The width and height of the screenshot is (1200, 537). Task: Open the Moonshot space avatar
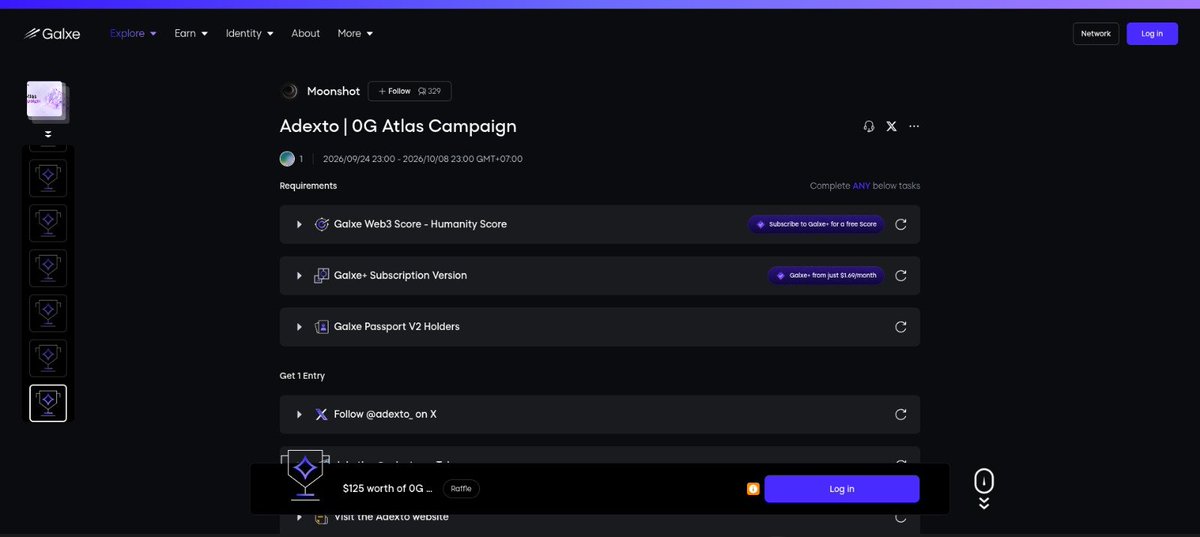[x=289, y=91]
